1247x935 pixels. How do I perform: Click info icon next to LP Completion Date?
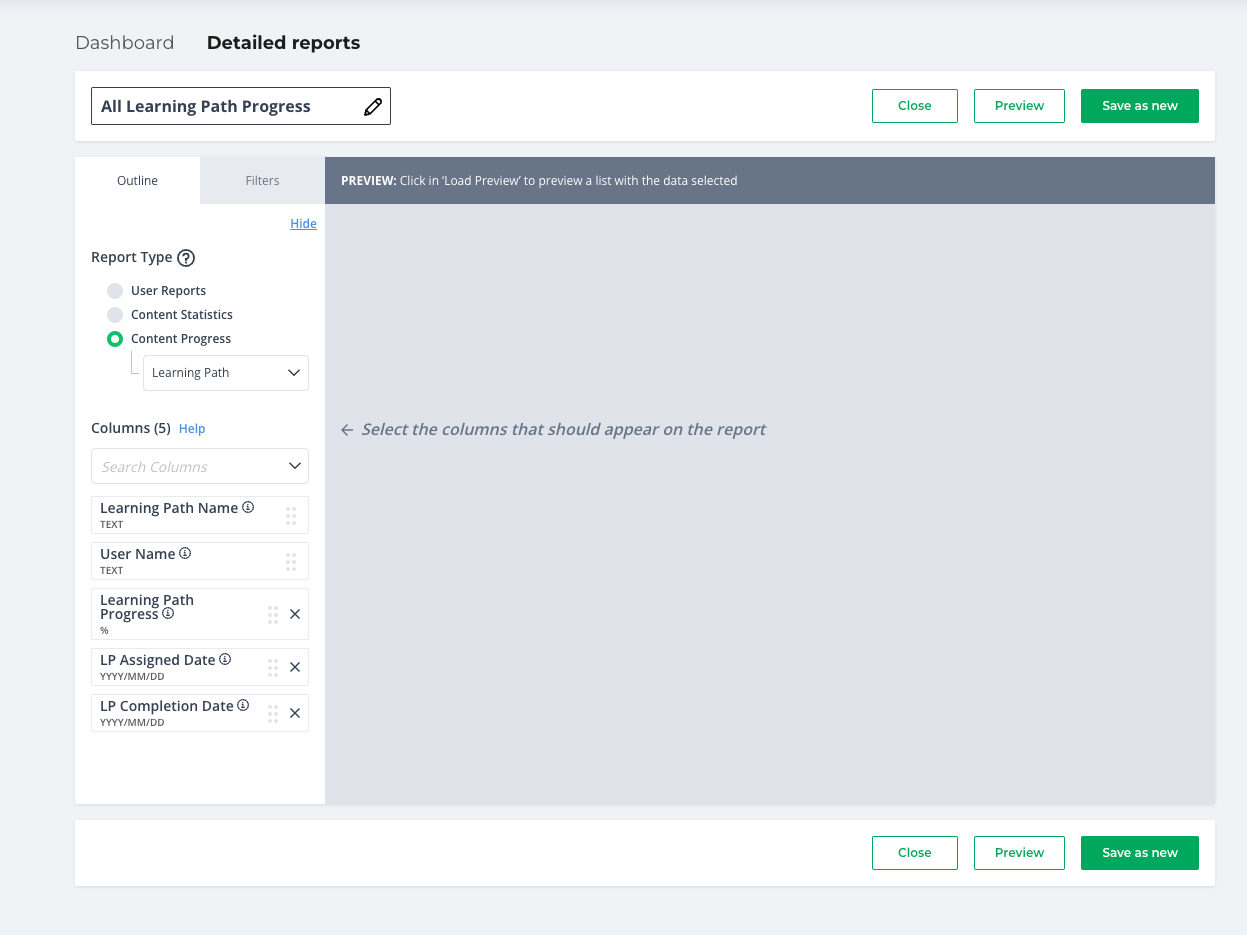[x=243, y=705]
